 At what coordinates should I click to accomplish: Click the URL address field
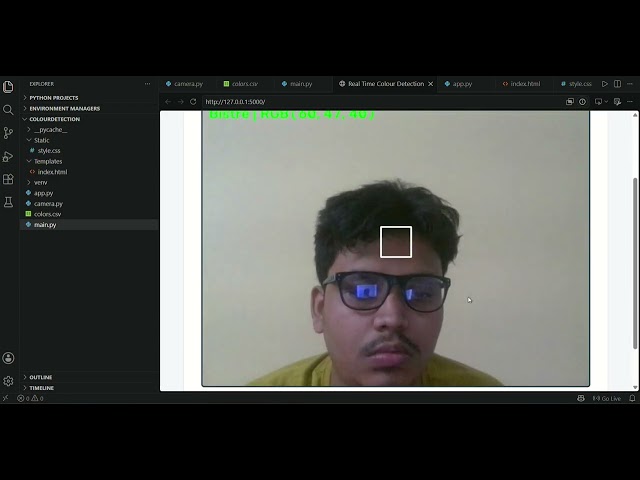pos(382,102)
